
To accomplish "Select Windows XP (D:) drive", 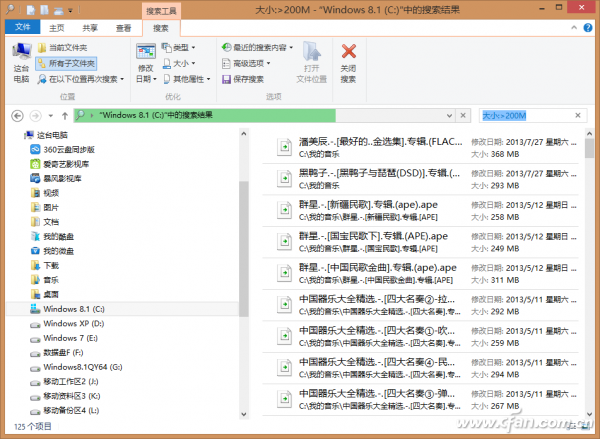I will 67,324.
